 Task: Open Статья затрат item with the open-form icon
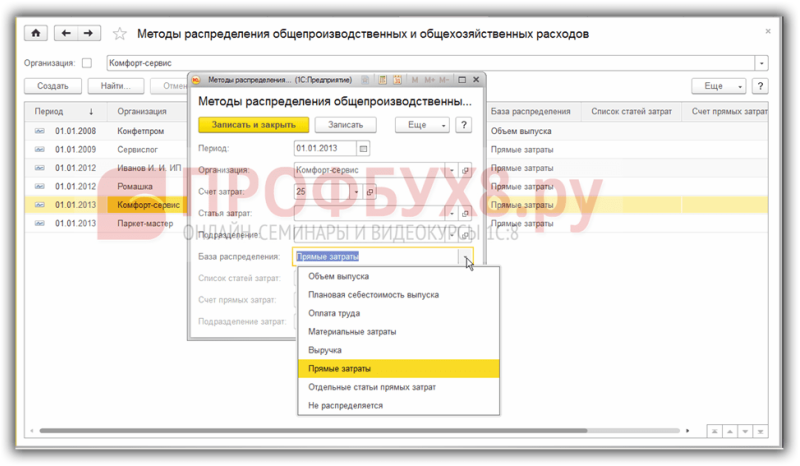[465, 213]
